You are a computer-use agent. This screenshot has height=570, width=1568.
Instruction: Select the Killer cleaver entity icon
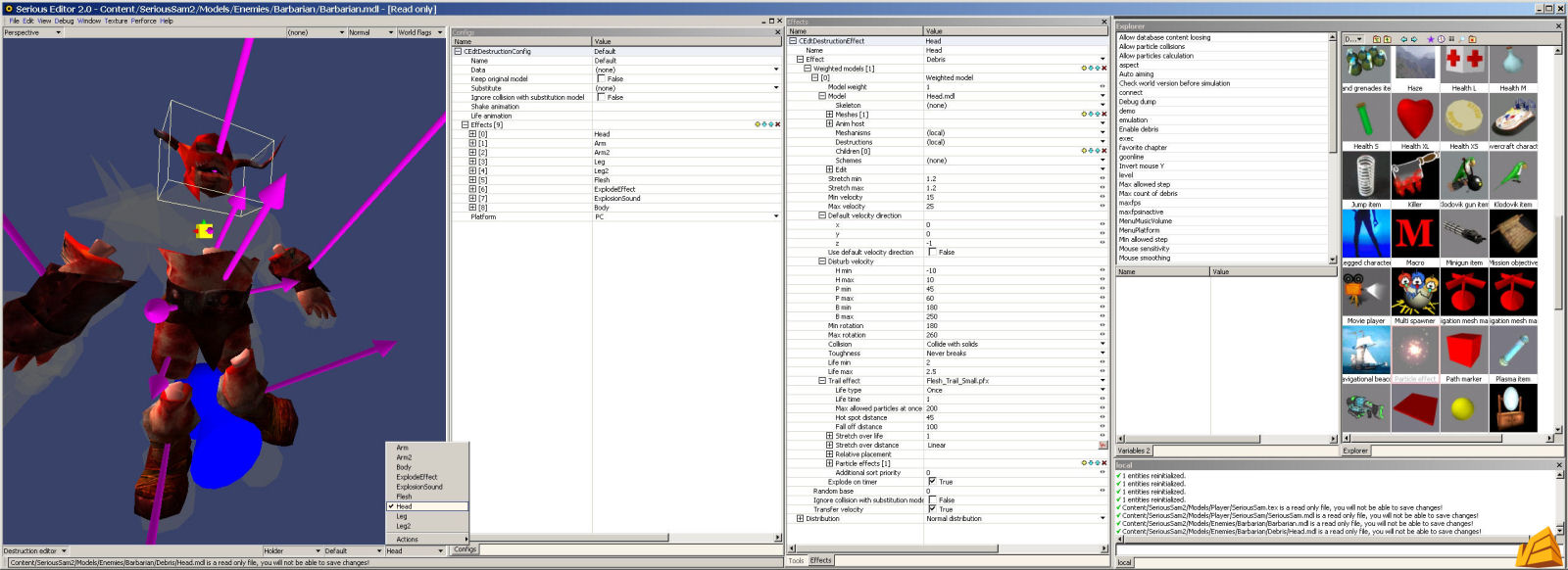click(x=1415, y=176)
